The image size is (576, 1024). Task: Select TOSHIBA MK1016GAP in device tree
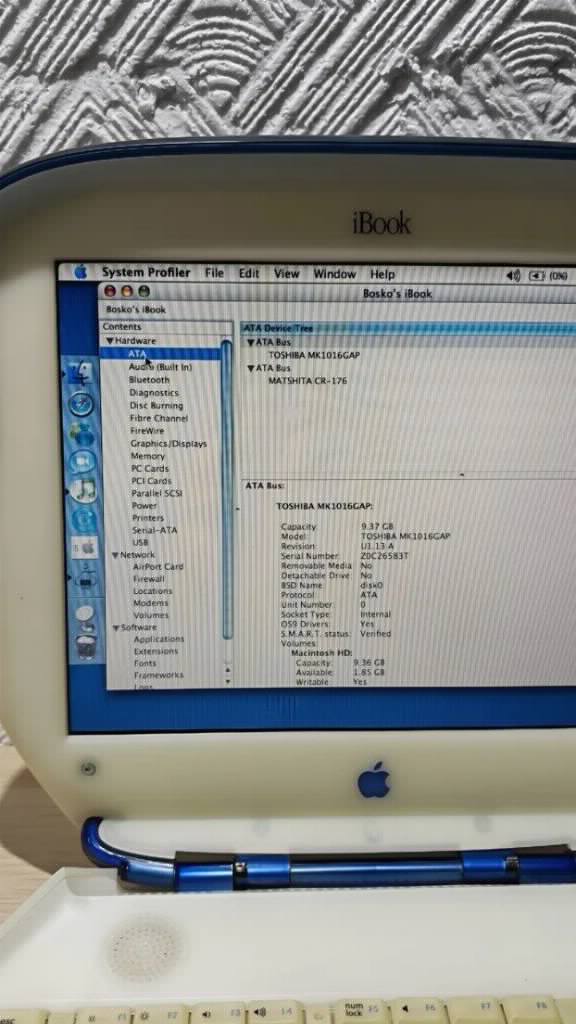tap(314, 355)
